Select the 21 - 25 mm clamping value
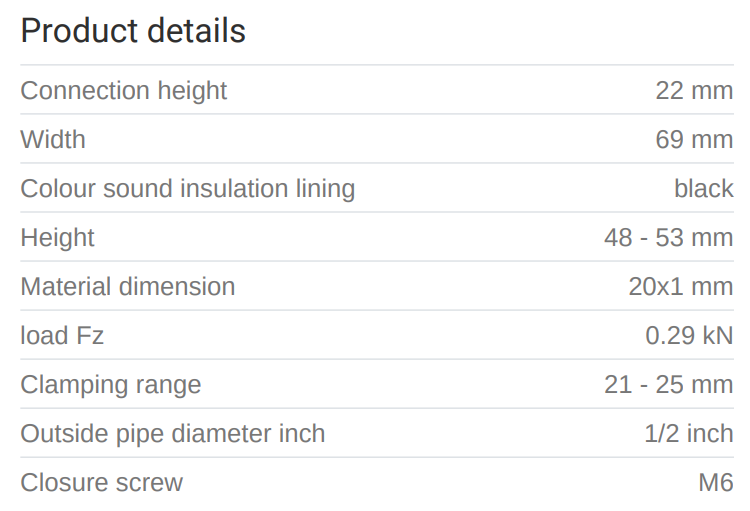The image size is (750, 511). pos(668,384)
